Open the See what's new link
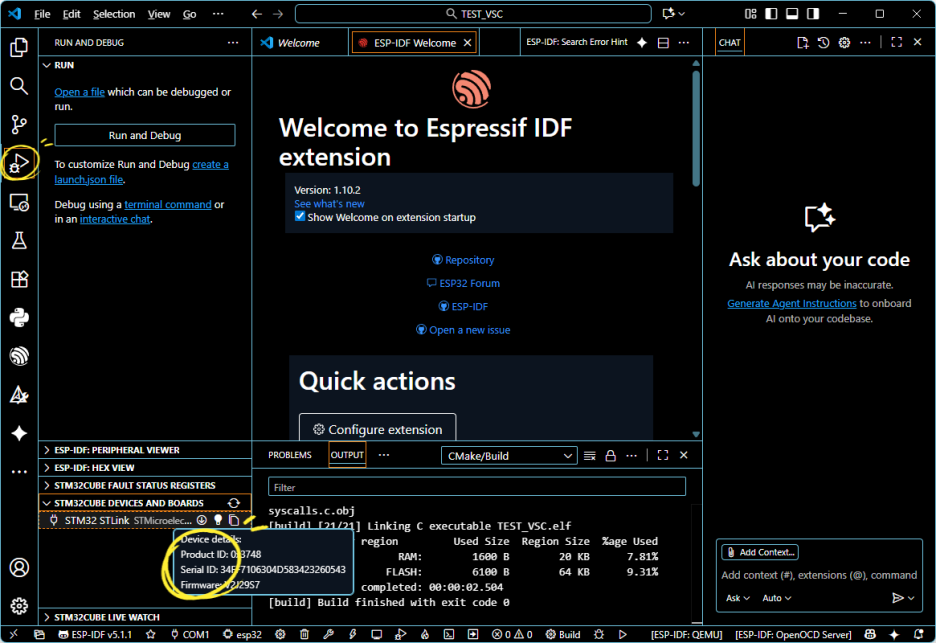 (x=329, y=204)
